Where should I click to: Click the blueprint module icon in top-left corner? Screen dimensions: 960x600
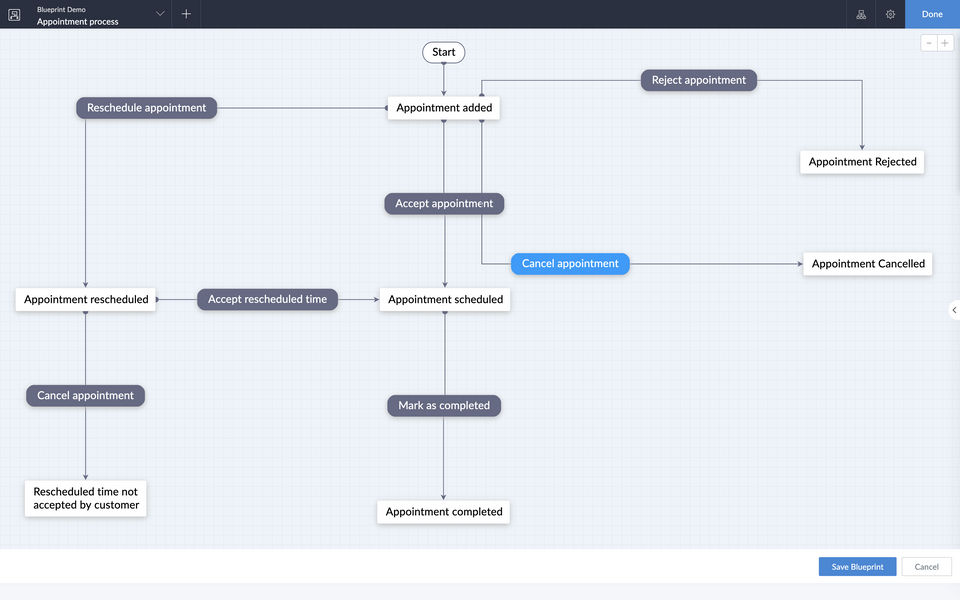coord(14,14)
